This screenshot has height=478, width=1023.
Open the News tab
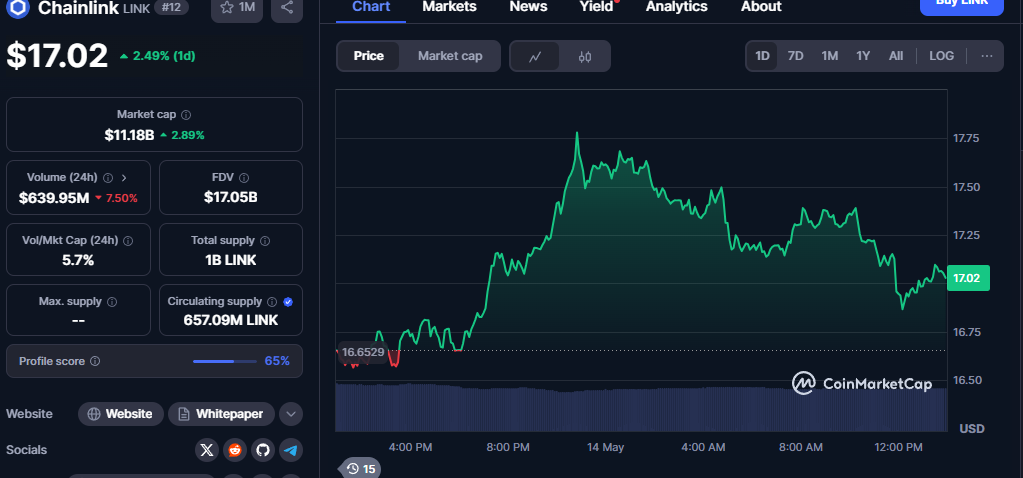tap(528, 7)
